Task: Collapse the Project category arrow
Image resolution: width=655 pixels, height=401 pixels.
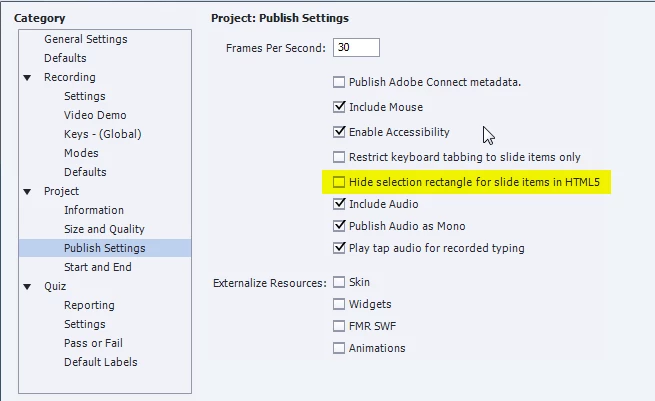Action: [x=28, y=192]
